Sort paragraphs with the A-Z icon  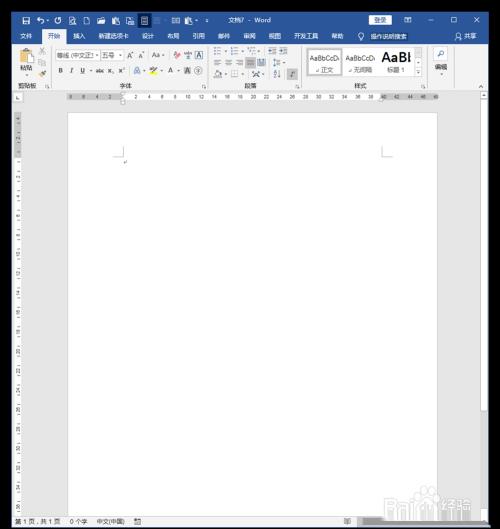point(277,74)
